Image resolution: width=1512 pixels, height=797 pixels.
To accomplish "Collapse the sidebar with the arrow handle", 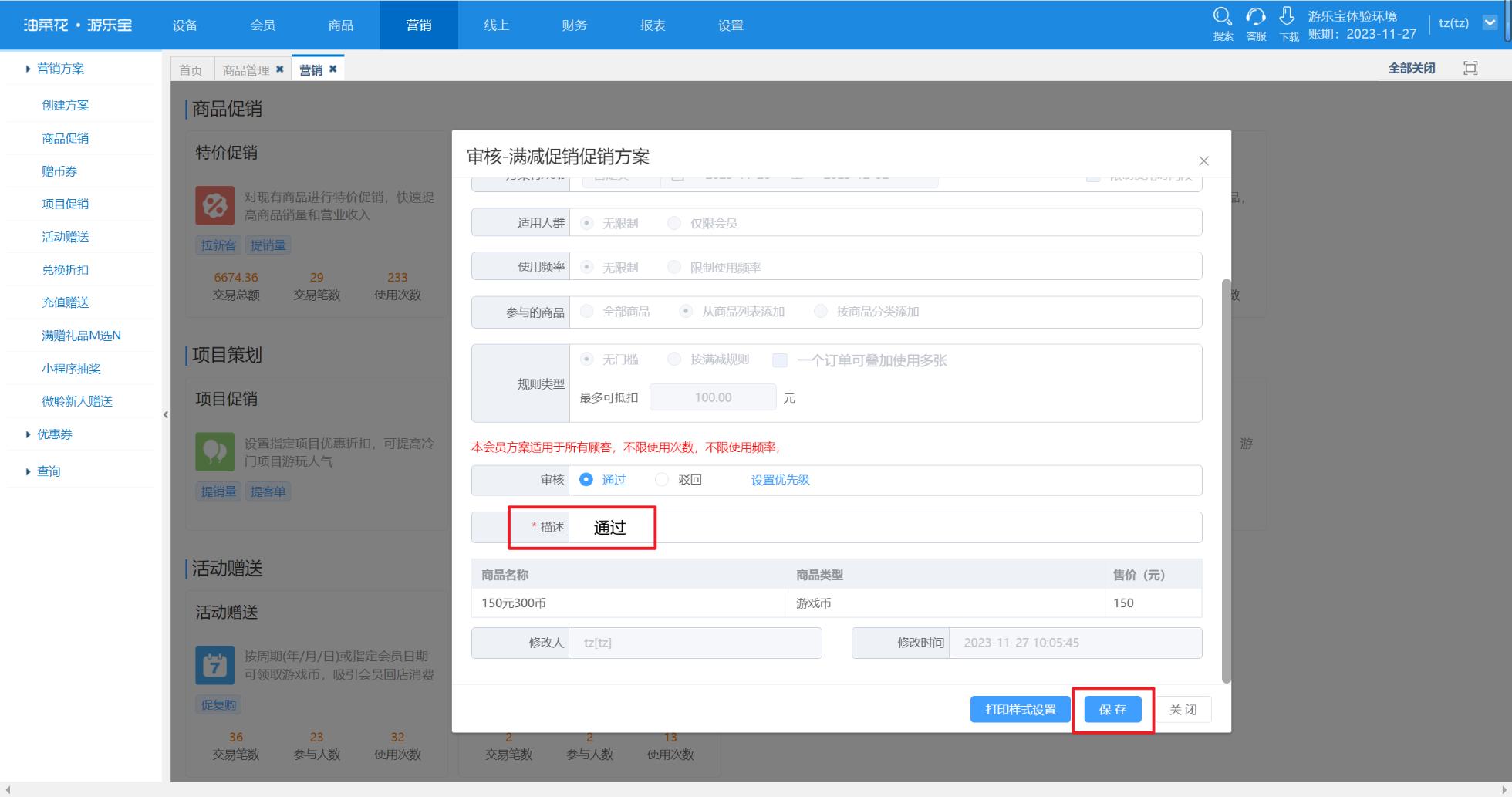I will click(x=166, y=415).
